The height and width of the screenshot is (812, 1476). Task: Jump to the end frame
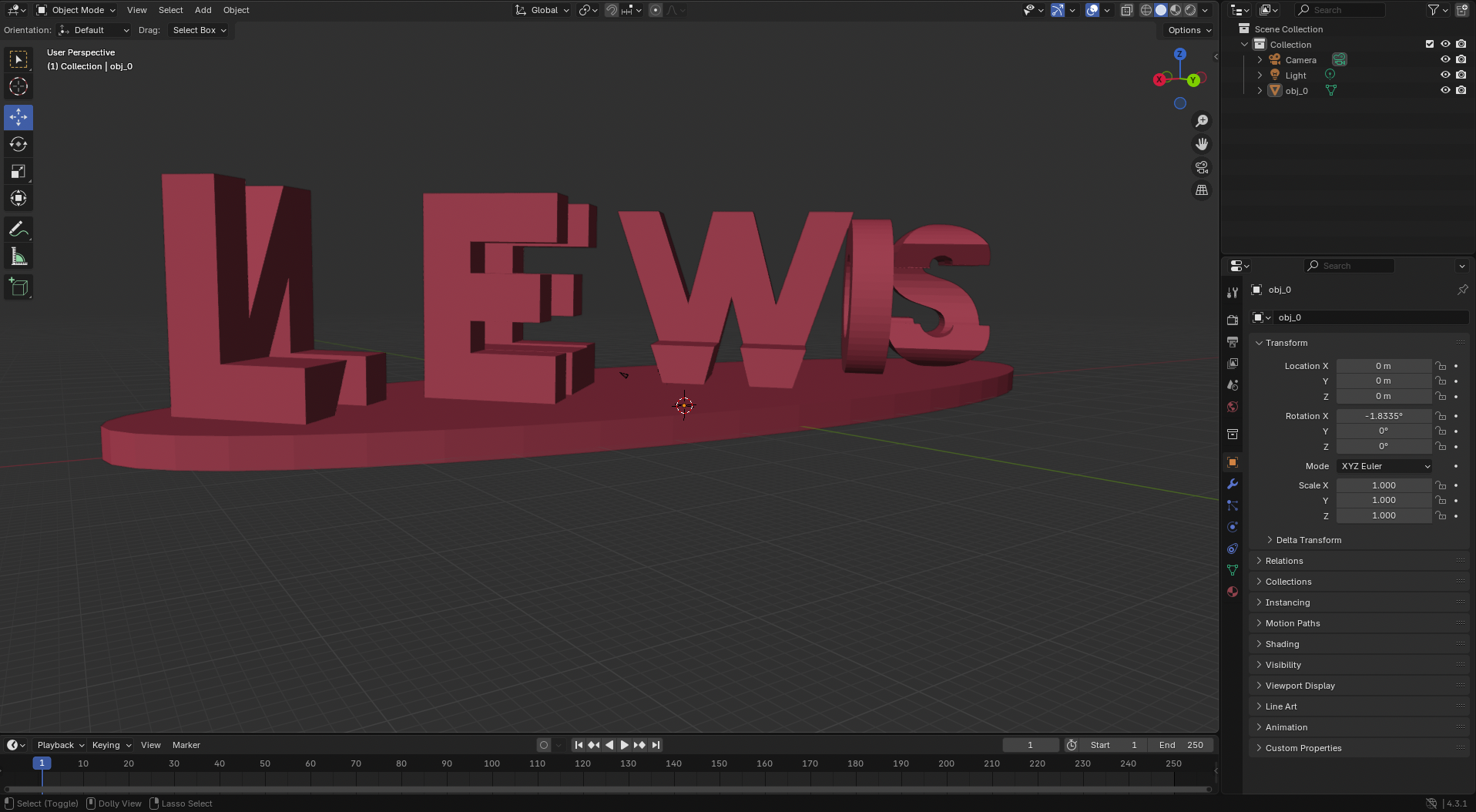(x=656, y=745)
